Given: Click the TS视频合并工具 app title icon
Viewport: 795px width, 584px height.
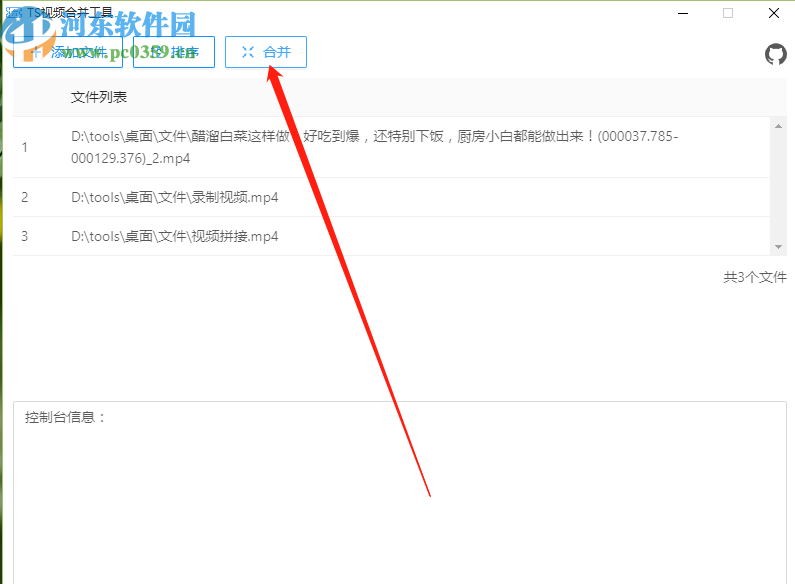Looking at the screenshot, I should 14,13.
